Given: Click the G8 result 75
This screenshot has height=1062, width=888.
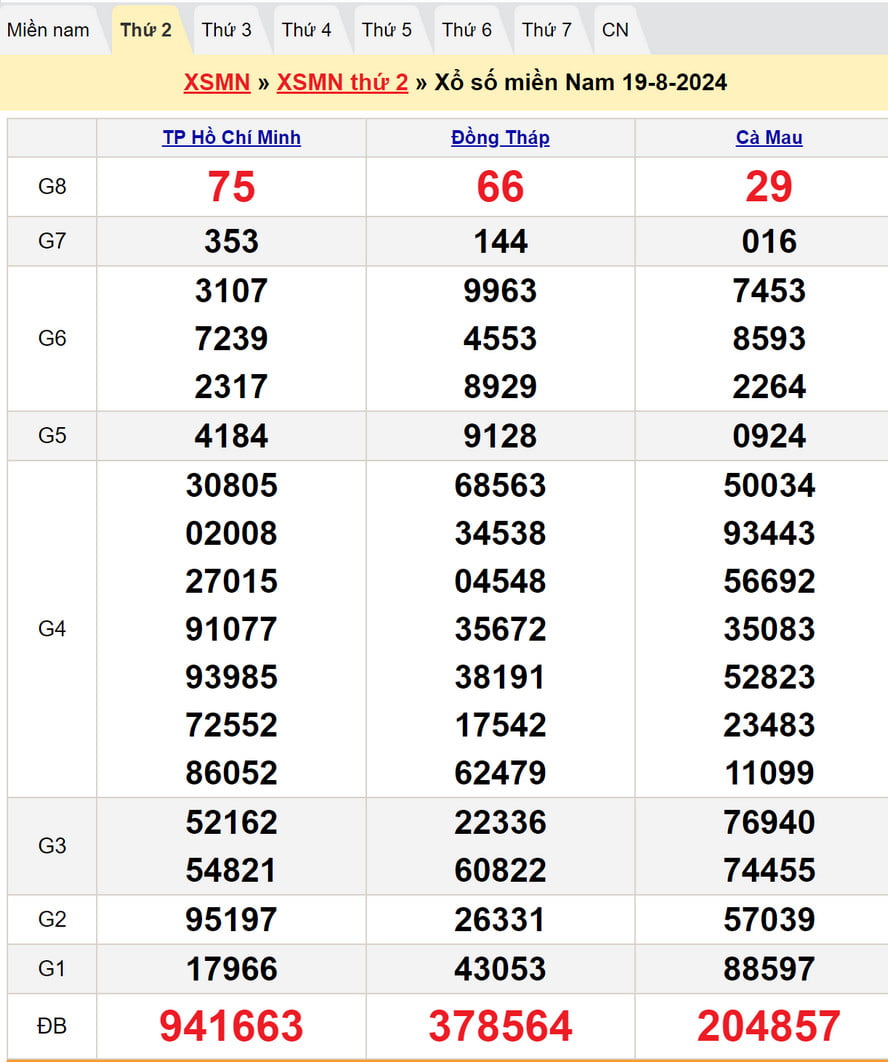Looking at the screenshot, I should (231, 187).
